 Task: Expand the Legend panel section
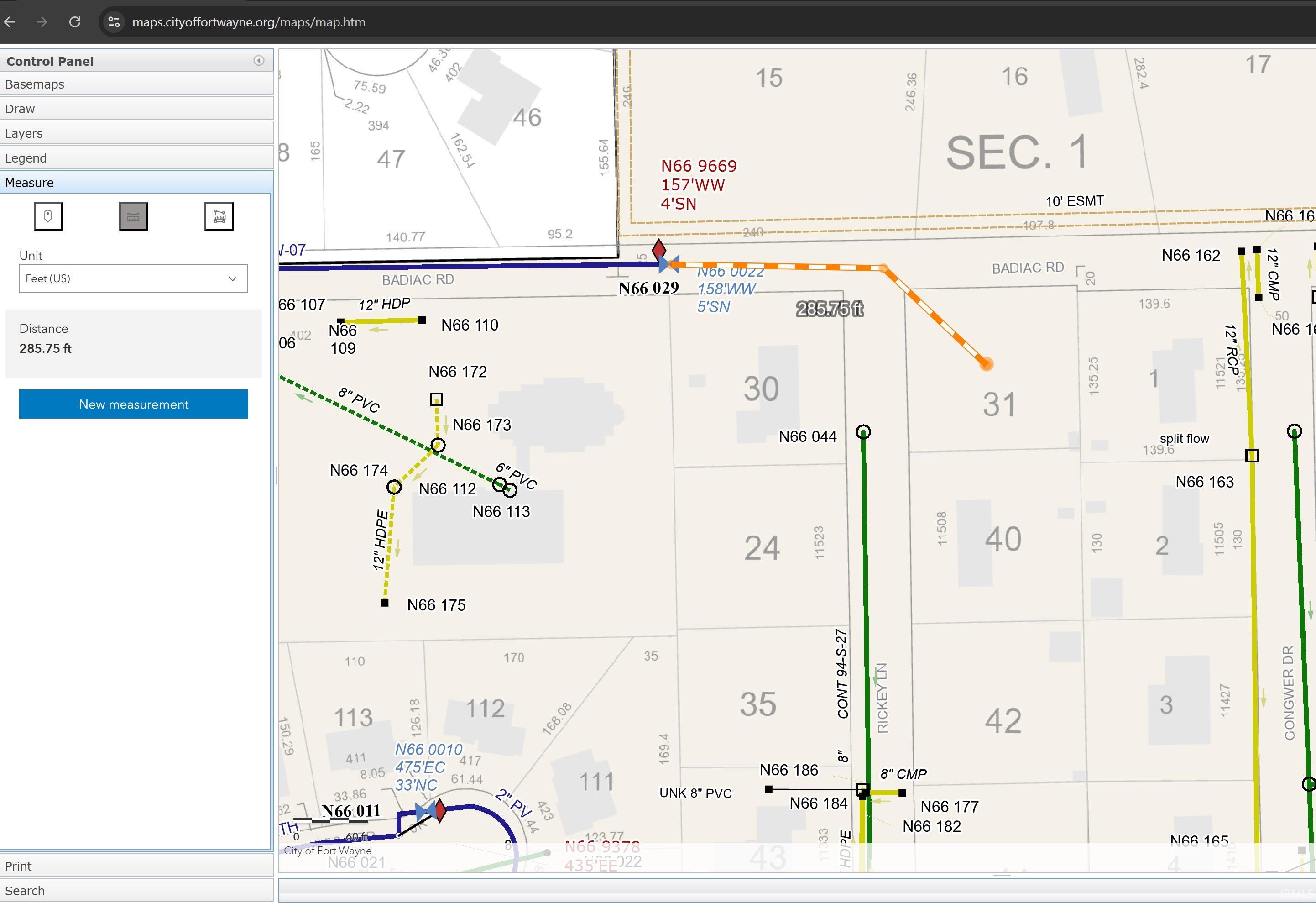coord(136,158)
